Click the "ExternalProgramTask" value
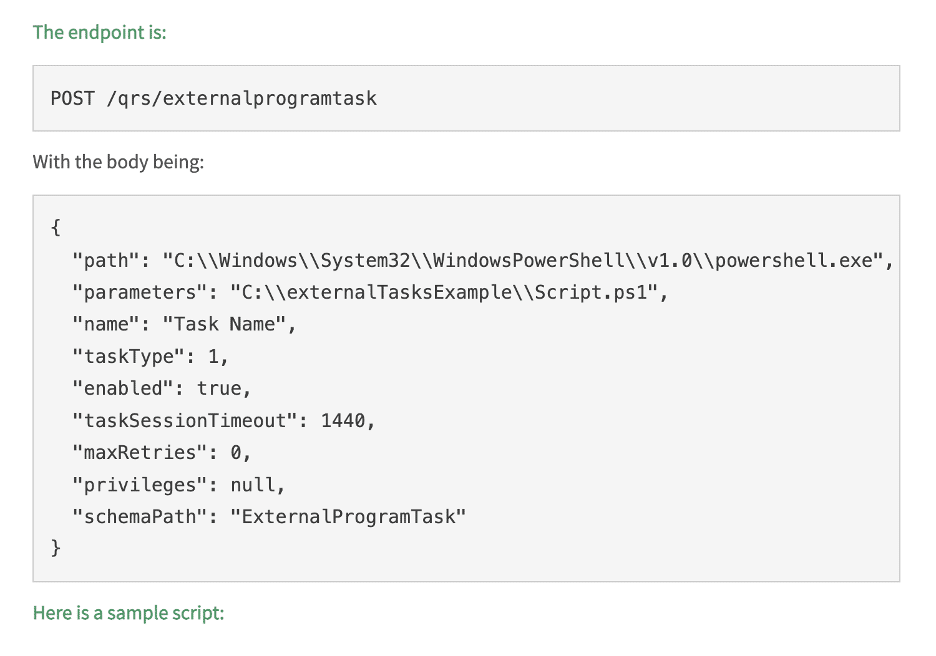Viewport: 936px width, 656px height. 348,516
